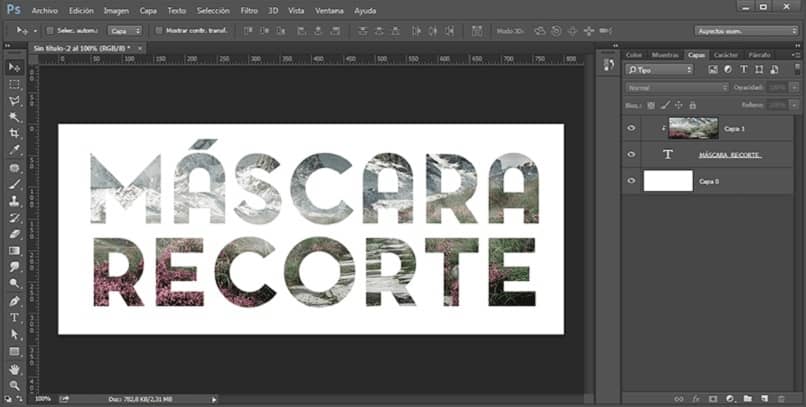Expand the Aspectos esen. workspace dropdown

[746, 31]
